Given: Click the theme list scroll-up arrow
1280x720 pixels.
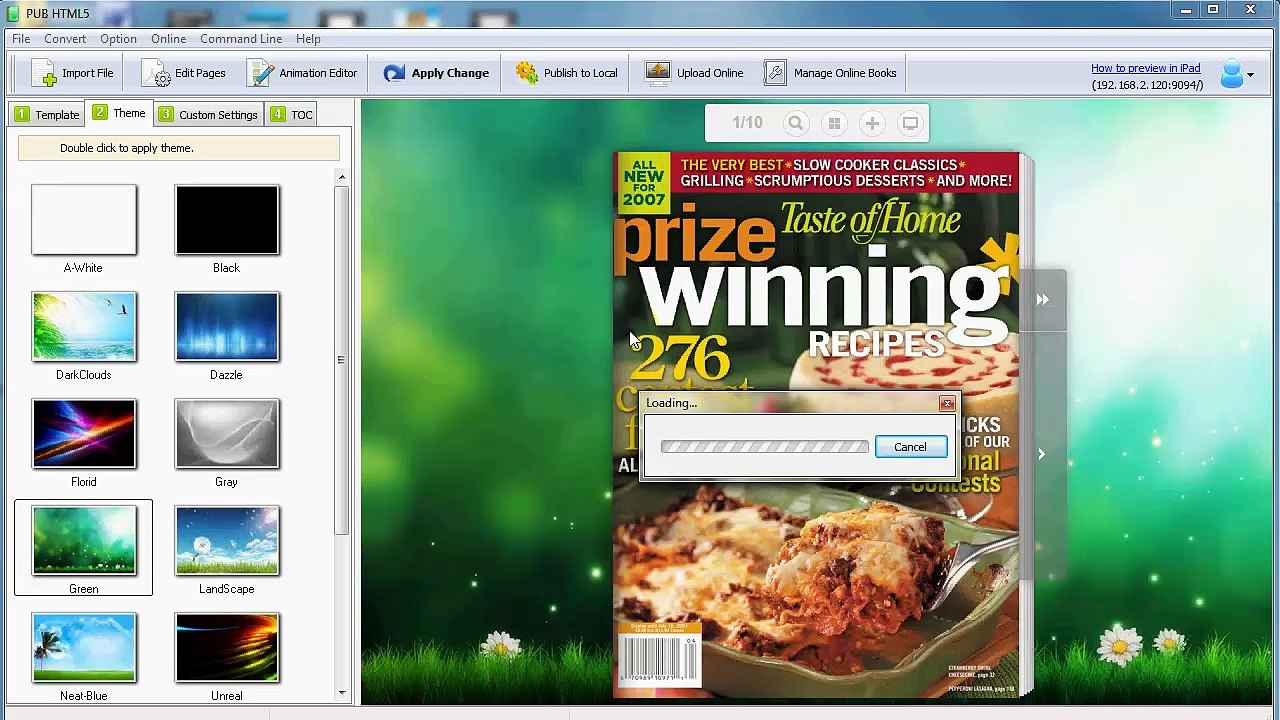Looking at the screenshot, I should (342, 177).
